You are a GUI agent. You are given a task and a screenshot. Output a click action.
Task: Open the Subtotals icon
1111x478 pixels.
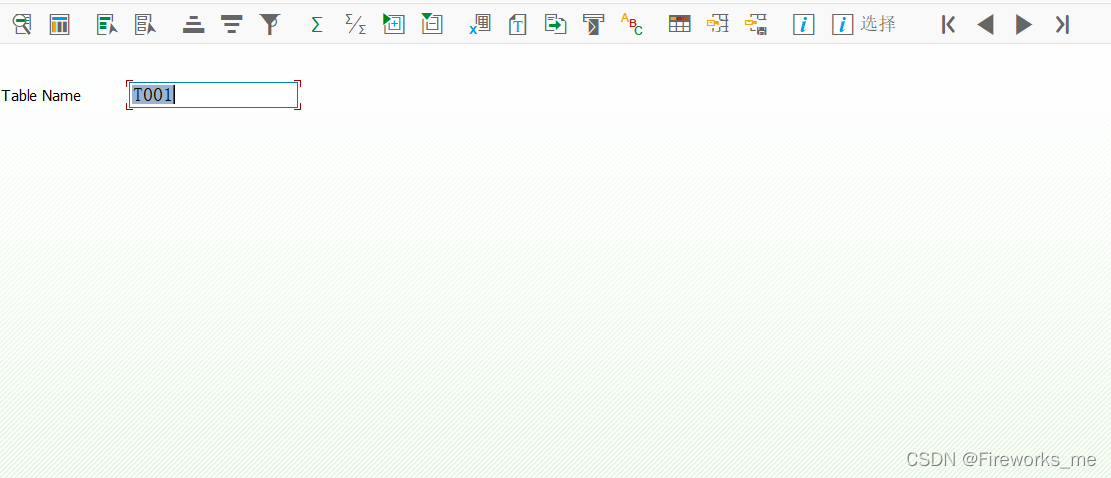point(355,25)
